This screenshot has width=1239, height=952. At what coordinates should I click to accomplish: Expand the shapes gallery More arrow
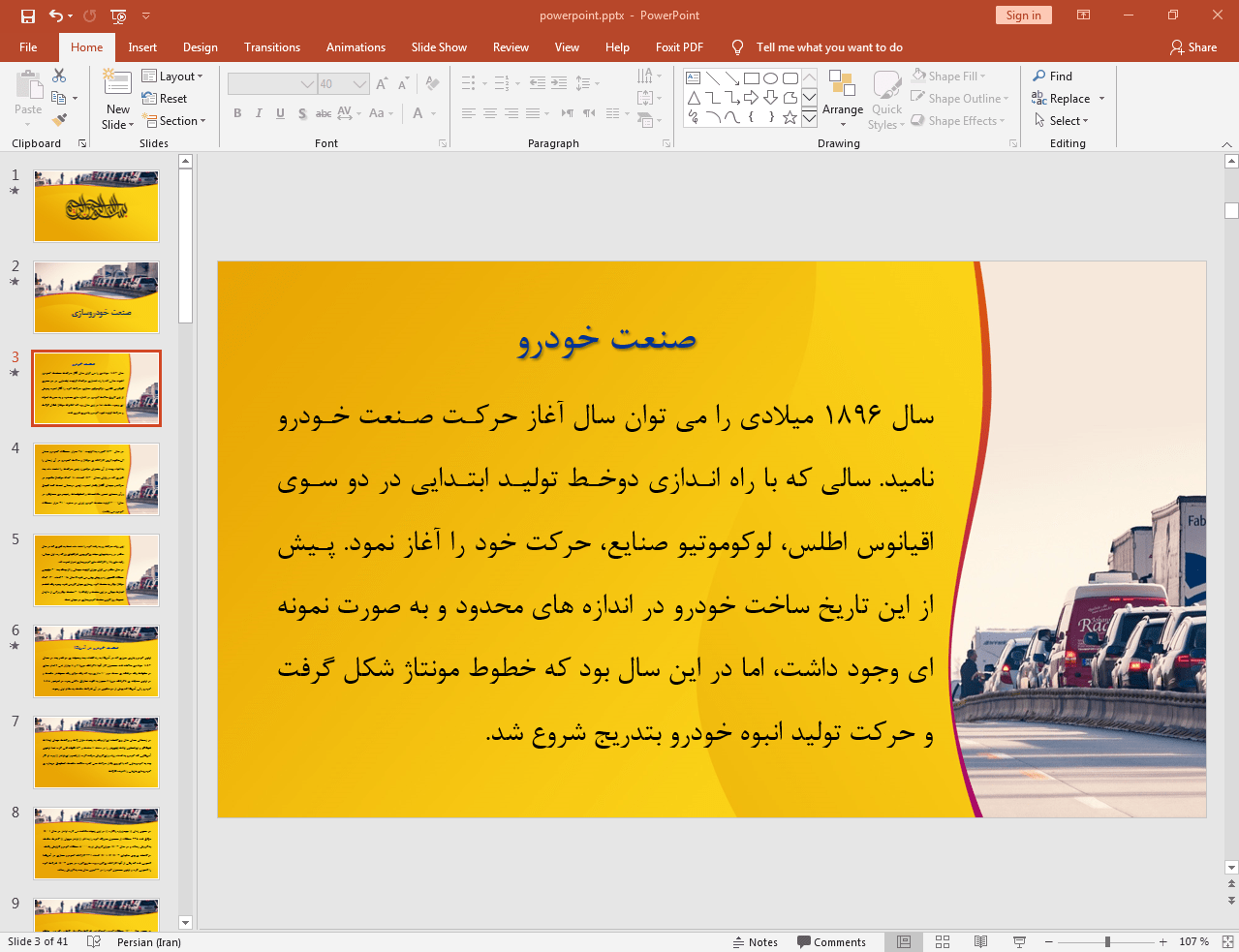pos(809,118)
